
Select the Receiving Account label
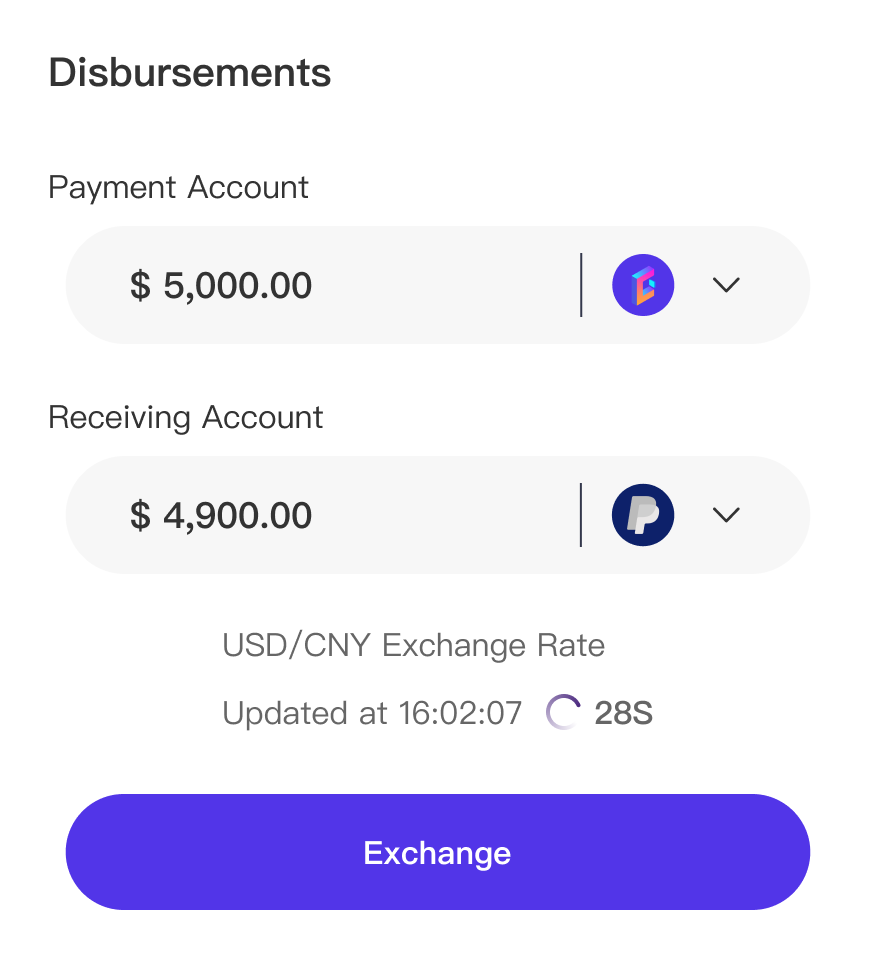click(x=185, y=417)
